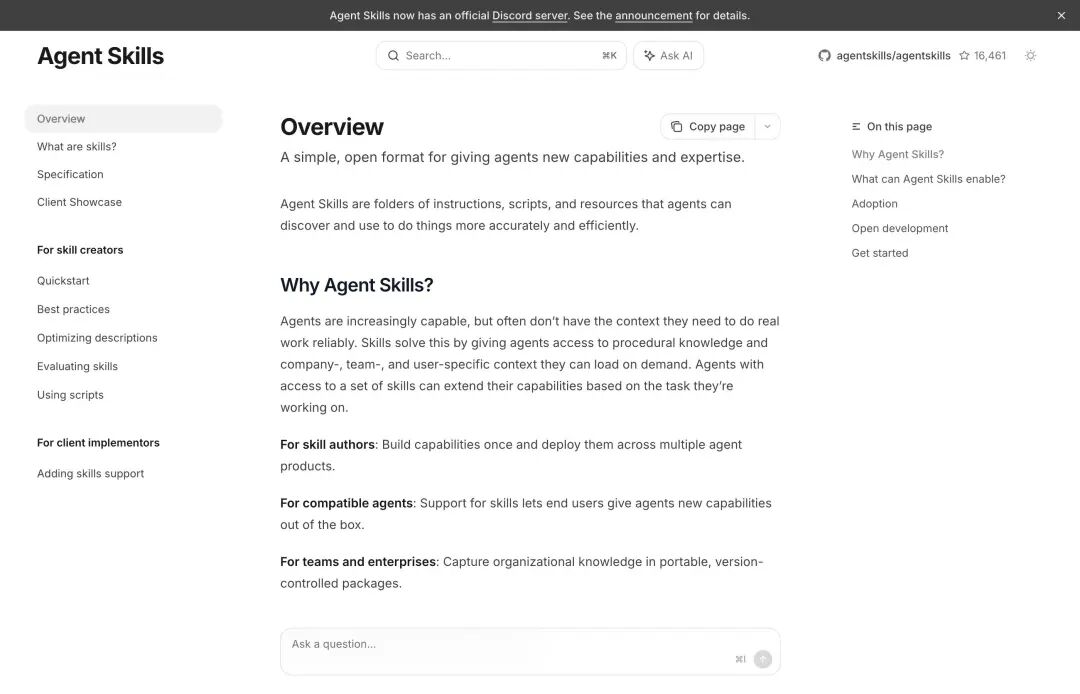
Task: Click the ⌘K shortcut hint in search
Action: pos(609,56)
